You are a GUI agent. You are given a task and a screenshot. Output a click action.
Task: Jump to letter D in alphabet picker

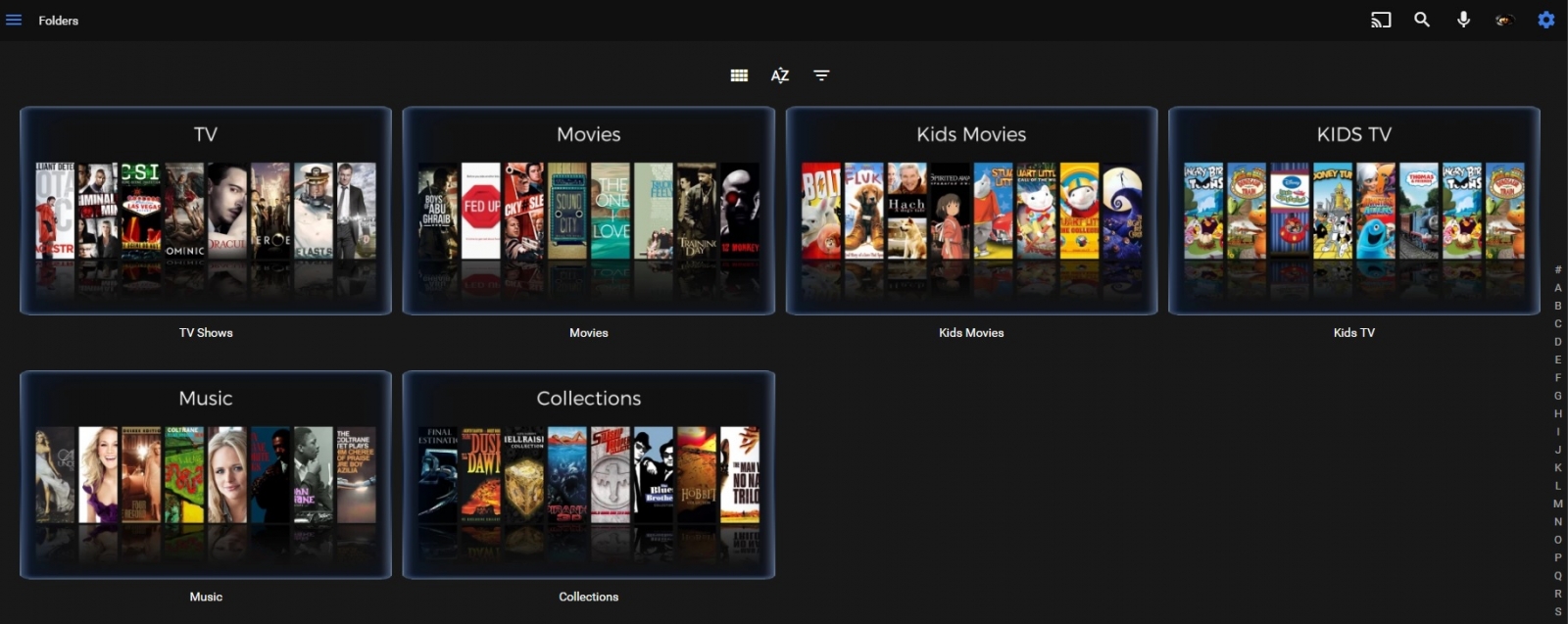coord(1558,342)
